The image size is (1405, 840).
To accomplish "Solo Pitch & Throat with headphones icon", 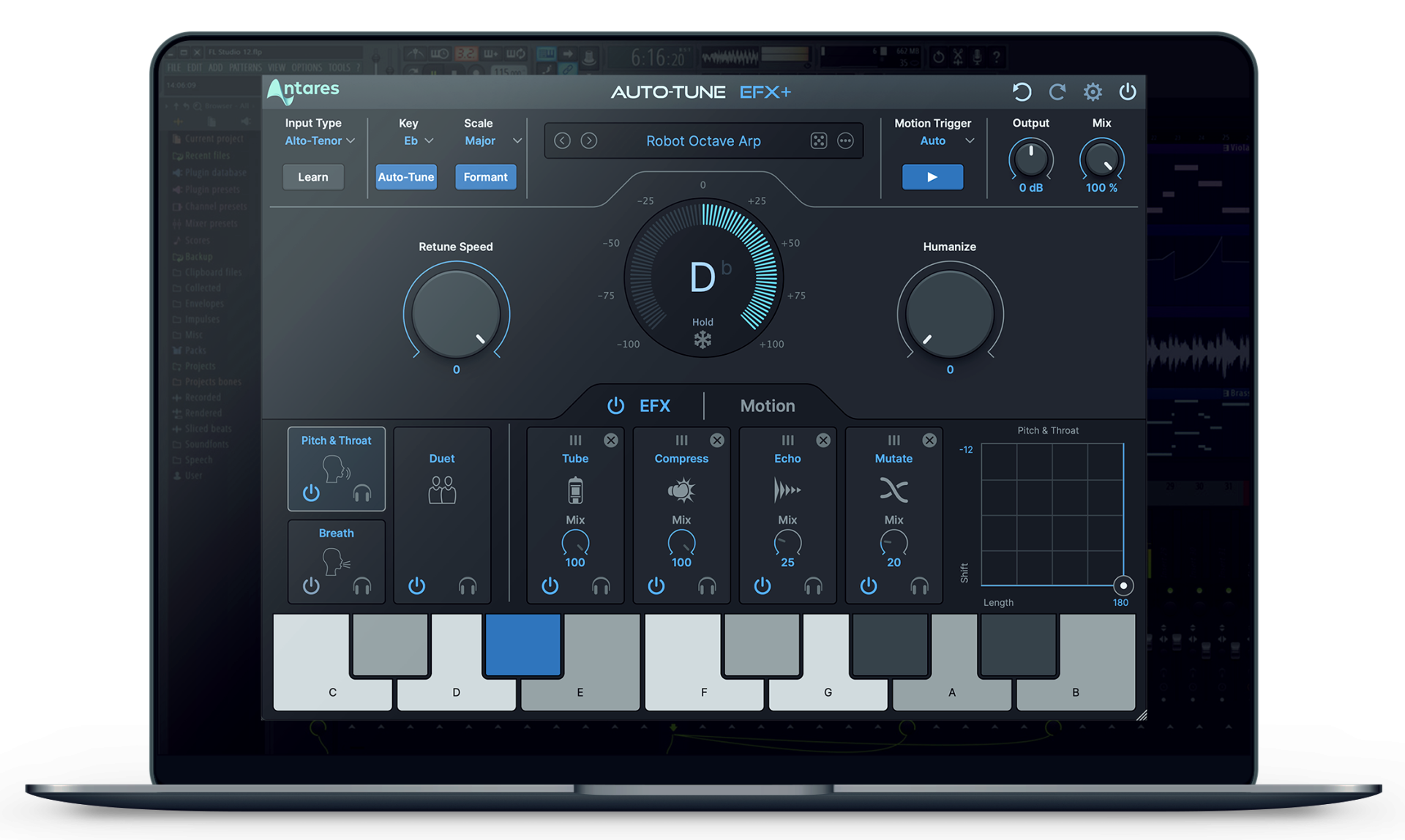I will 362,493.
